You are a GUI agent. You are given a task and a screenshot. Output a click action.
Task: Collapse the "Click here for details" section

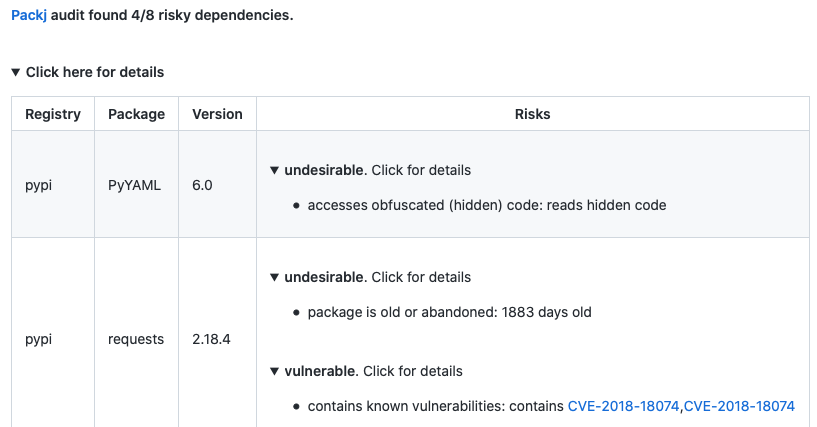(87, 72)
